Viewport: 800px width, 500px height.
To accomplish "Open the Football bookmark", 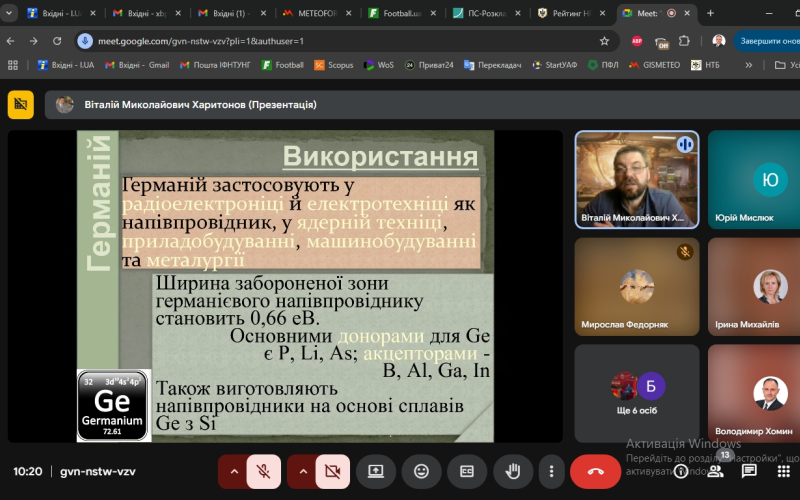I will click(x=283, y=65).
